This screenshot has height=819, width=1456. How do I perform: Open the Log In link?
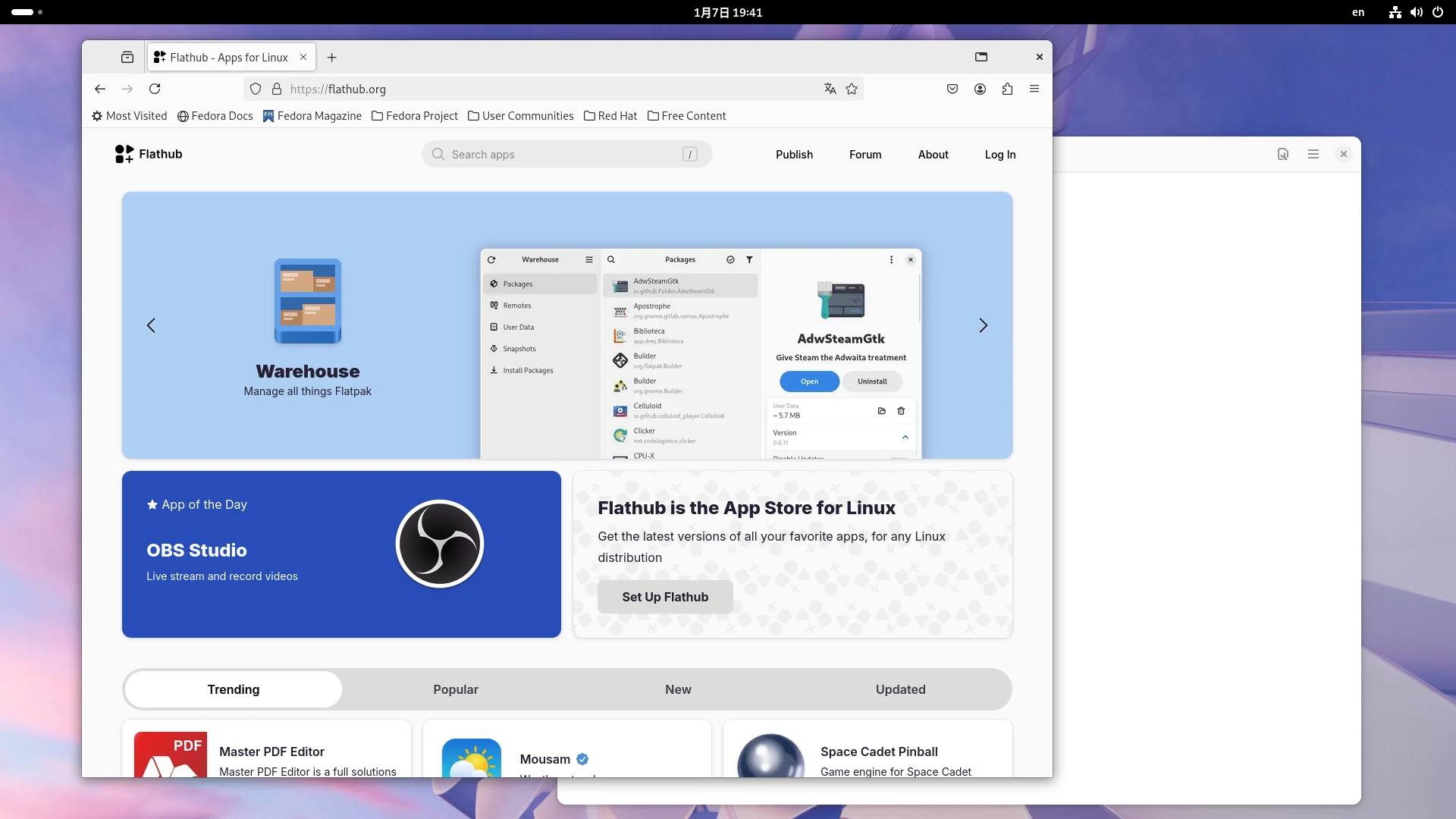pyautogui.click(x=999, y=155)
